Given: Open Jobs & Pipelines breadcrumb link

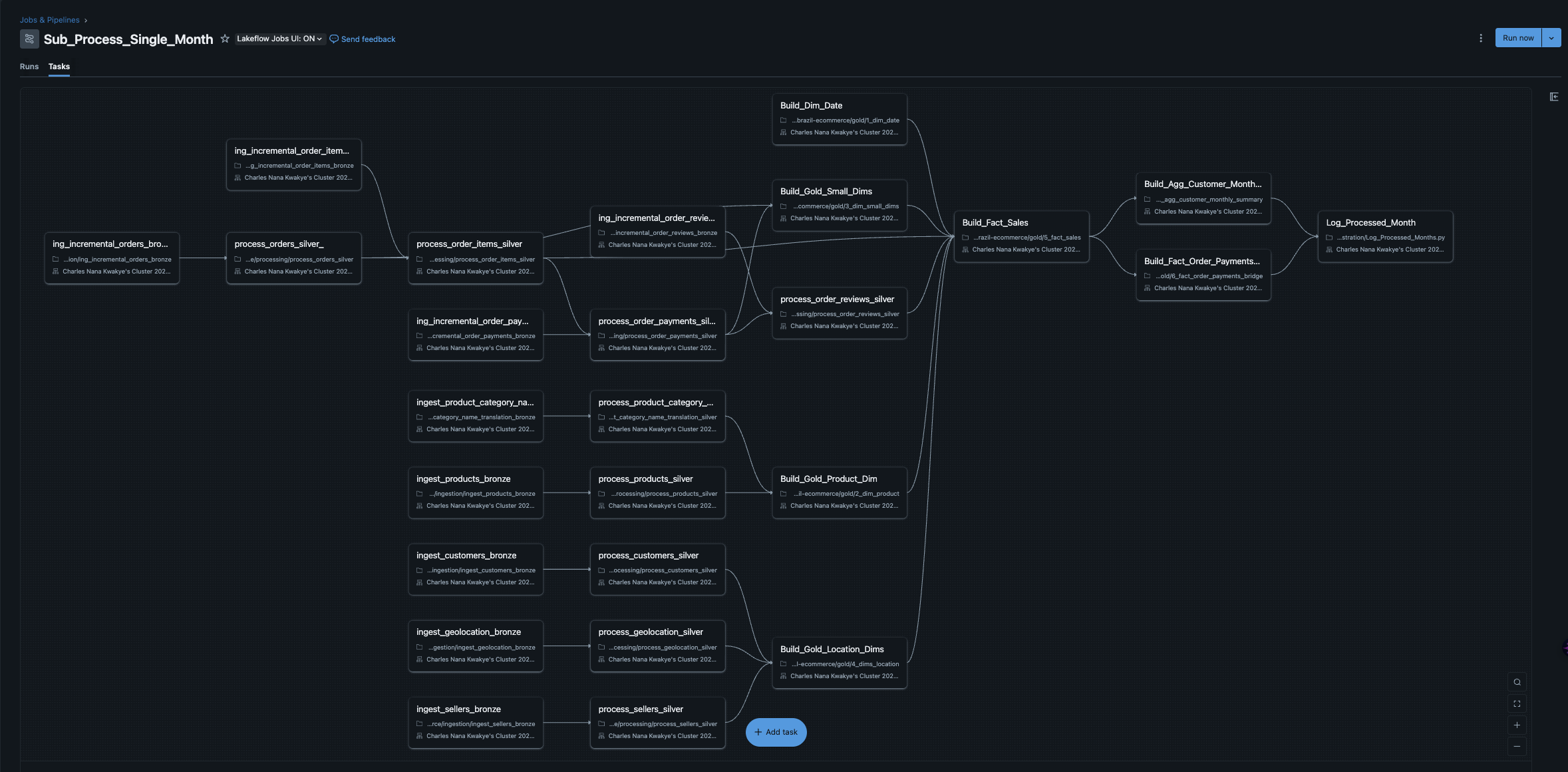Looking at the screenshot, I should (49, 20).
